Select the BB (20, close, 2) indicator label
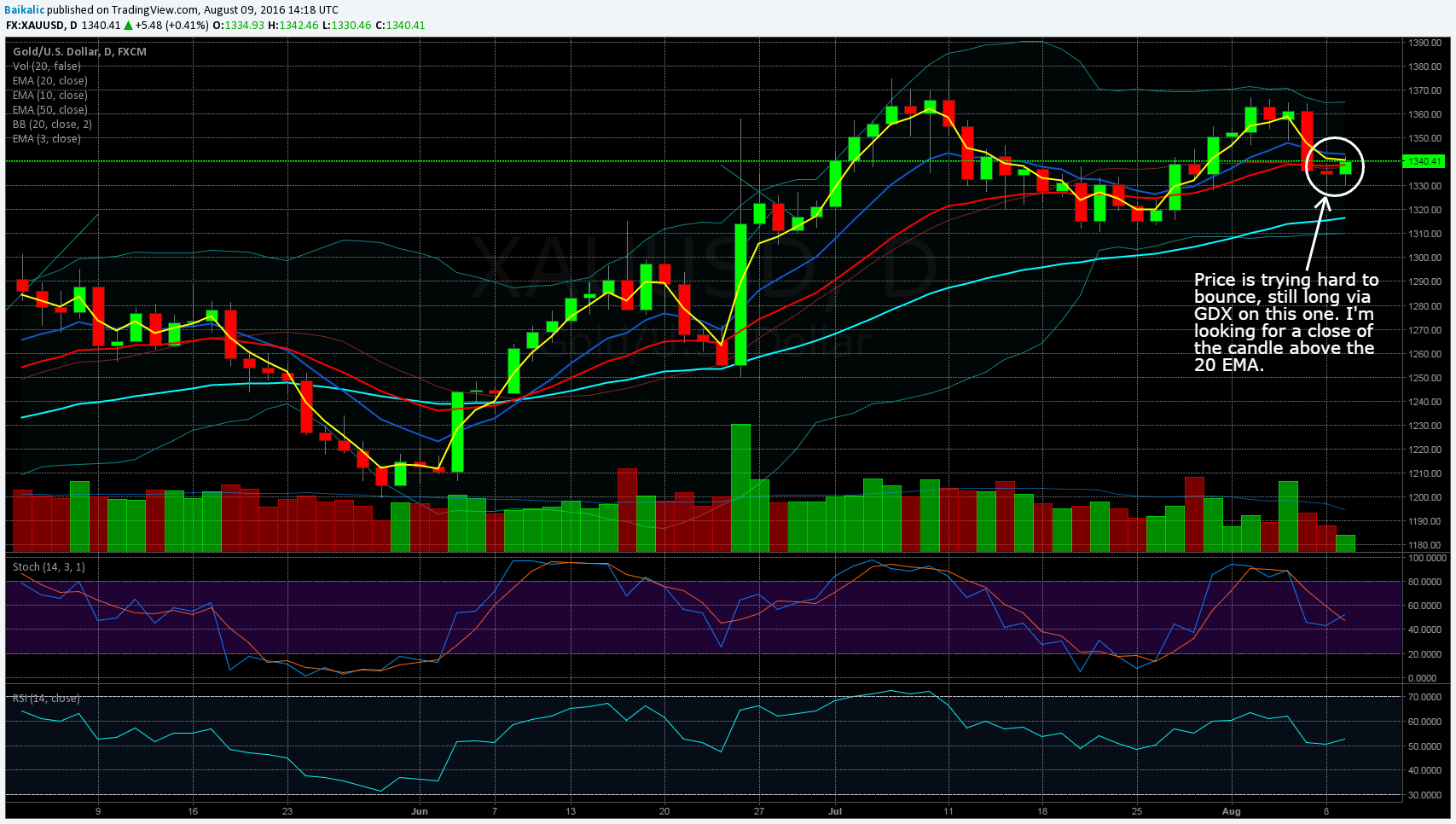This screenshot has height=824, width=1456. (x=52, y=125)
